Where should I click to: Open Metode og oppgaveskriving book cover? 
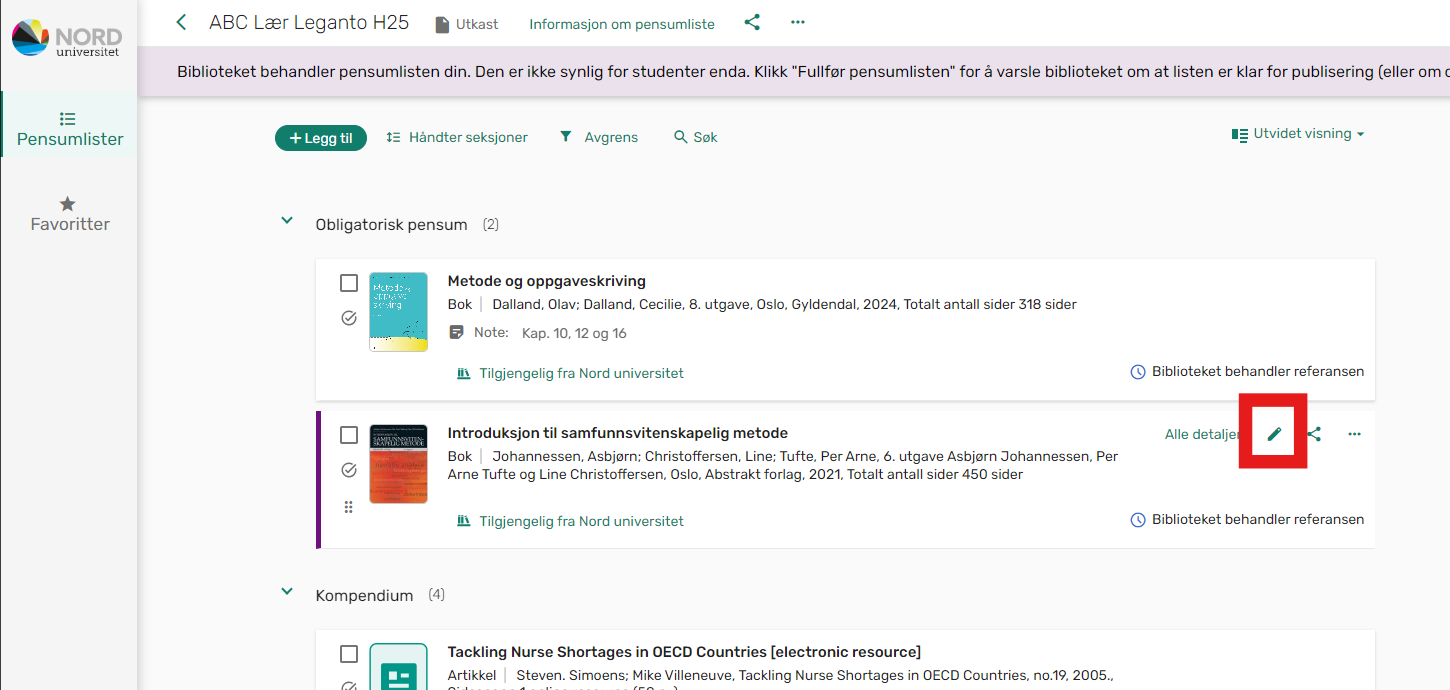[x=398, y=312]
